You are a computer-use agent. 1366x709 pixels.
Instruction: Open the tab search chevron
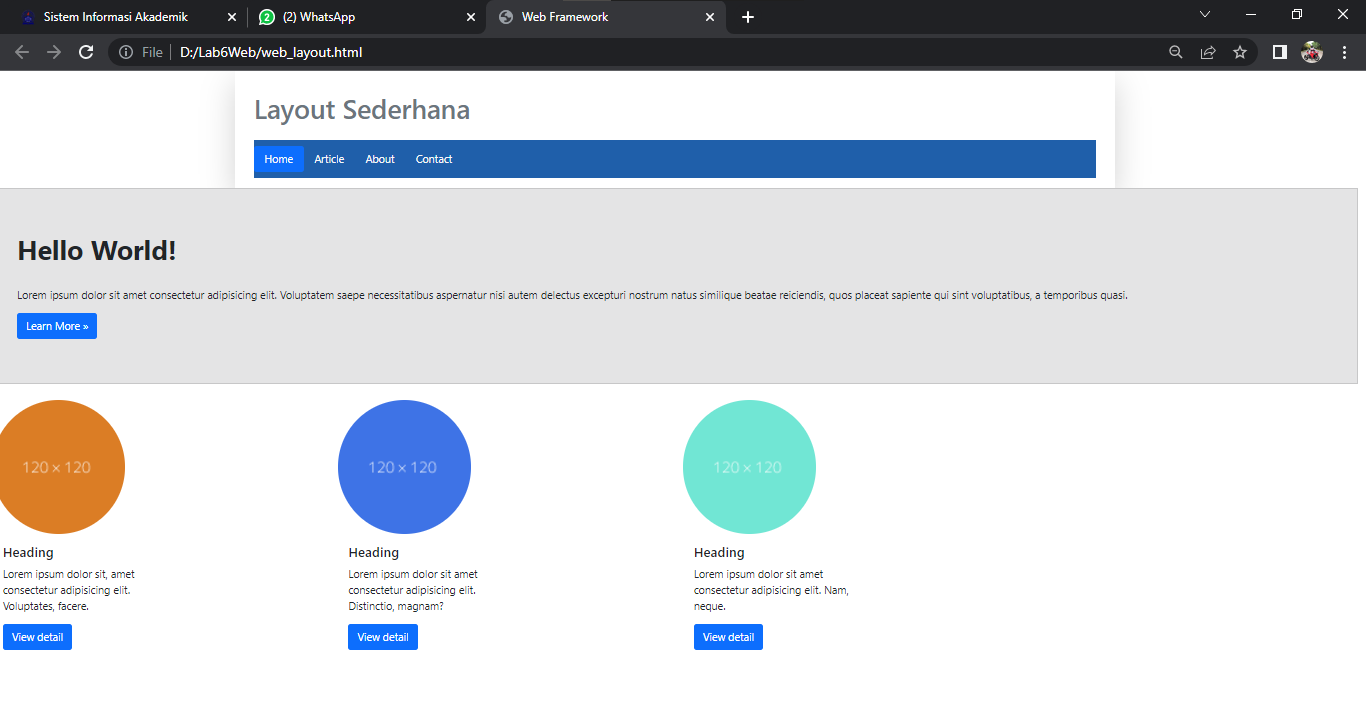(1205, 14)
